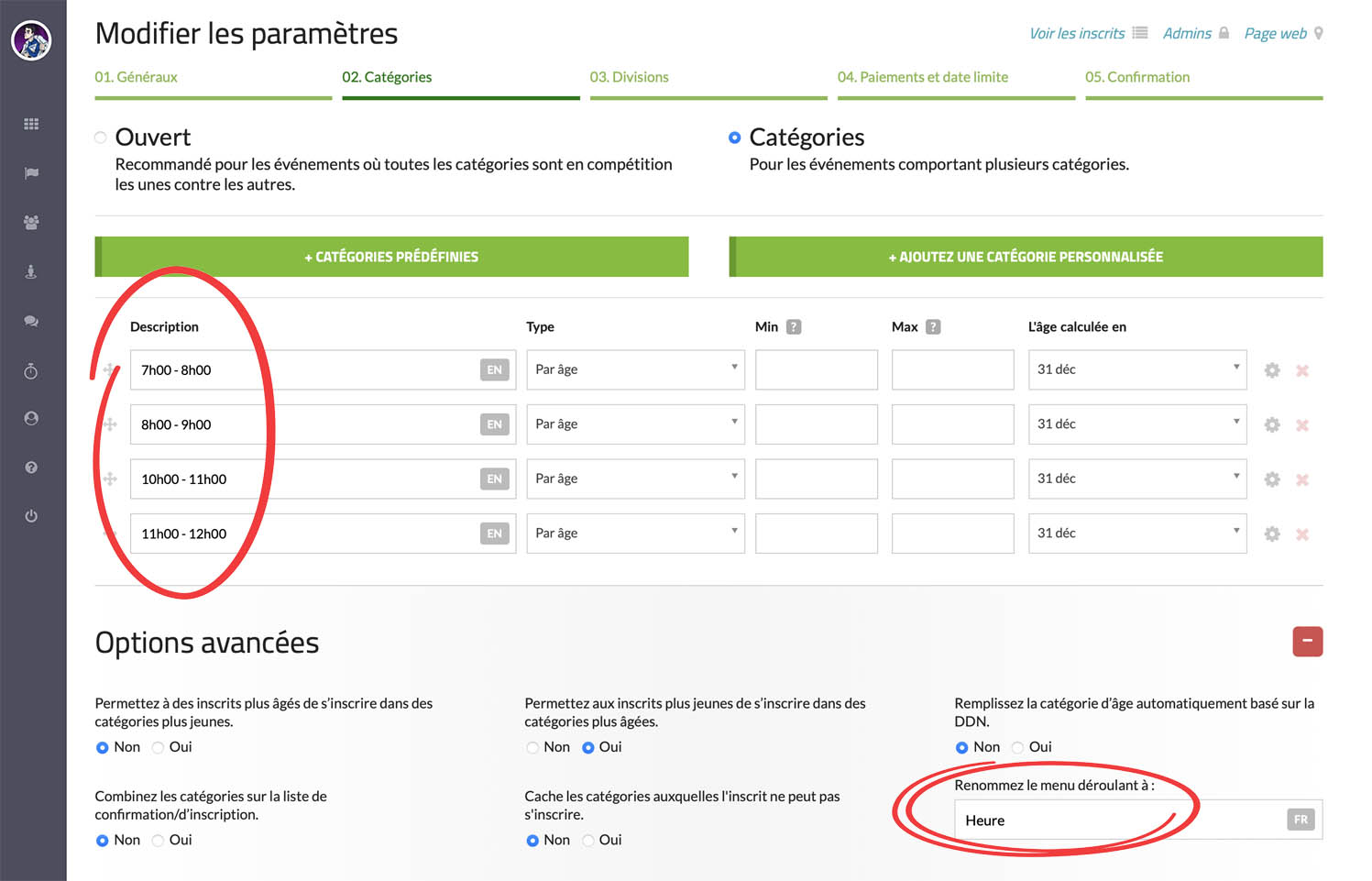Open the L'âge calculée en dropdown for 10h00 - 11h00
The height and width of the screenshot is (881, 1372).
point(1136,479)
